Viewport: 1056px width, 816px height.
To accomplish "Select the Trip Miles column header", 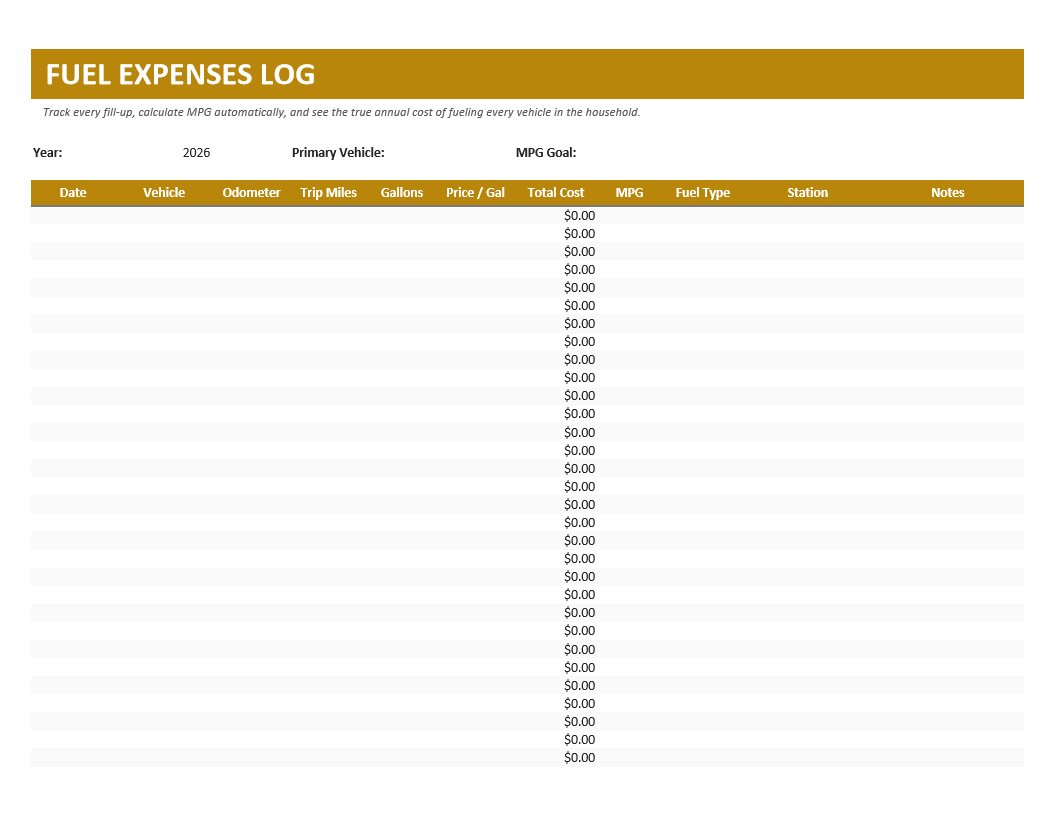I will point(329,193).
